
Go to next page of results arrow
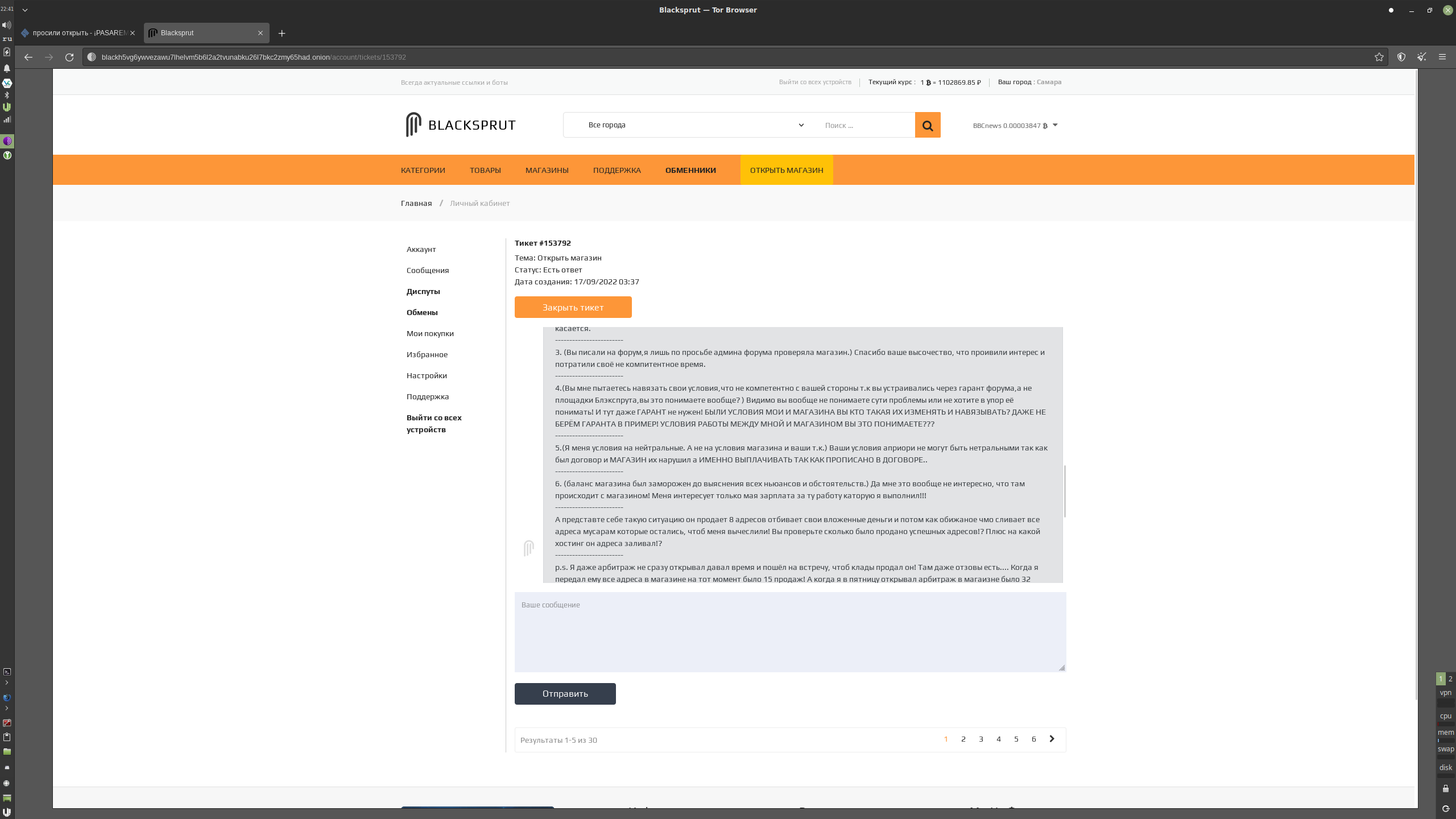point(1052,739)
